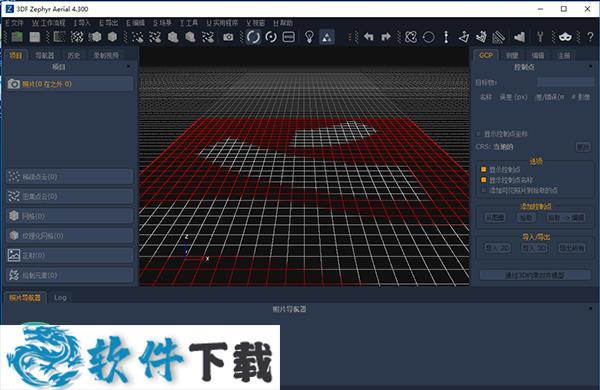Click the new project icon in toolbar
Viewport: 600px width, 390px height.
pos(17,37)
